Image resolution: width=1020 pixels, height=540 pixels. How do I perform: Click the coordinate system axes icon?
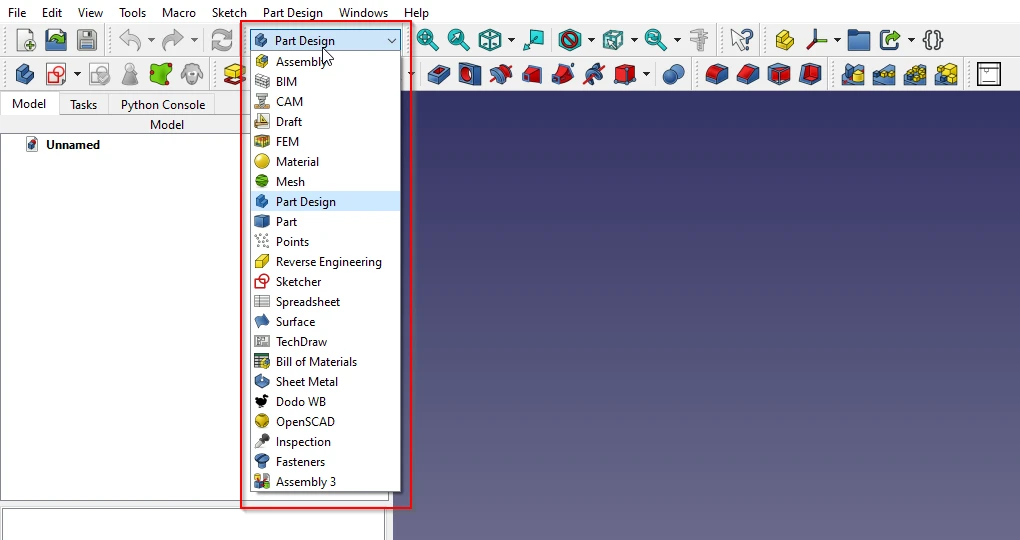pos(816,40)
